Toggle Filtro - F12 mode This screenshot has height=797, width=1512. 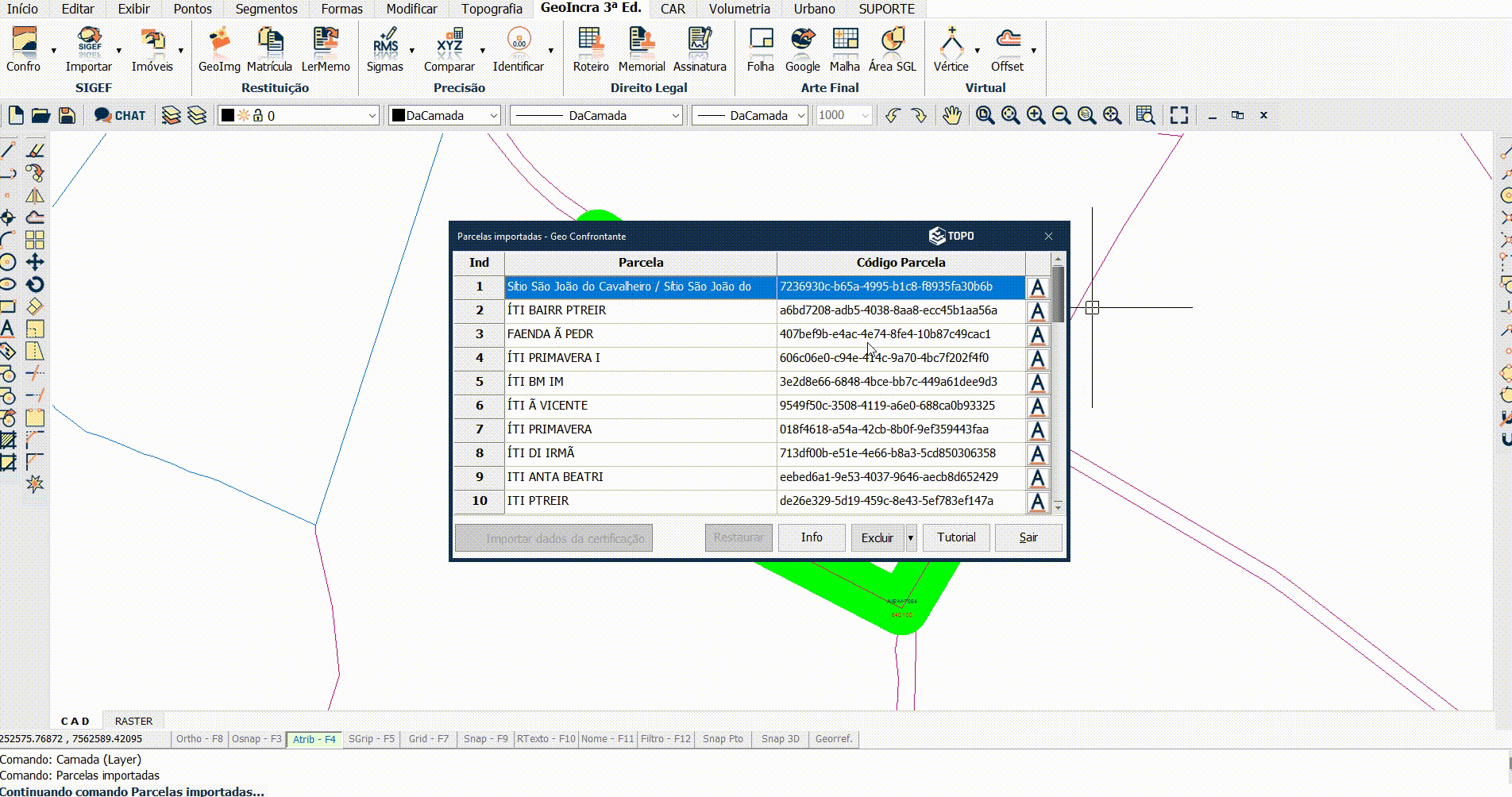coord(665,739)
